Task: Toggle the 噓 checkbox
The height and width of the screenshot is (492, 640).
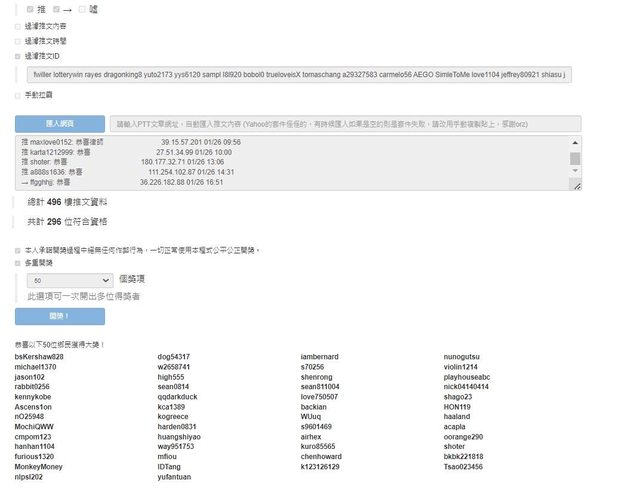Action: pos(82,9)
